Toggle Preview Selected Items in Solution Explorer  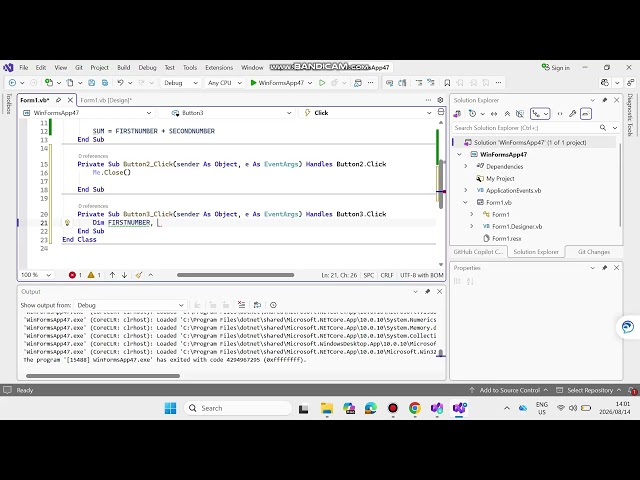(x=586, y=114)
